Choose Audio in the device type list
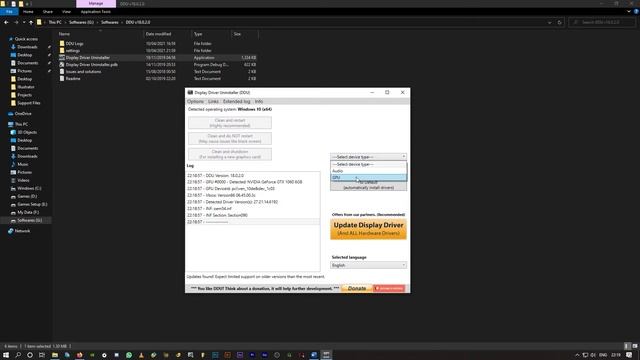Viewport: 640px width, 360px height. coord(369,171)
